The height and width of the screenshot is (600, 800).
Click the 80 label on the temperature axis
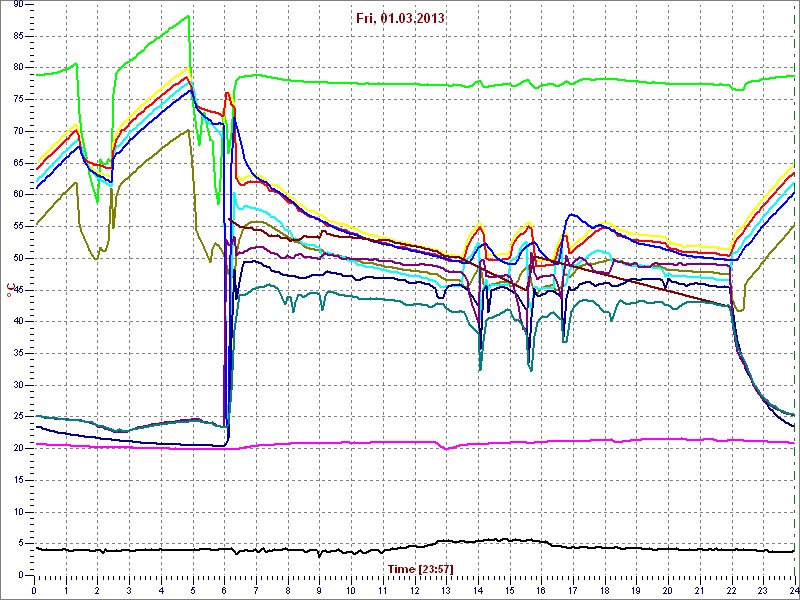tap(19, 67)
